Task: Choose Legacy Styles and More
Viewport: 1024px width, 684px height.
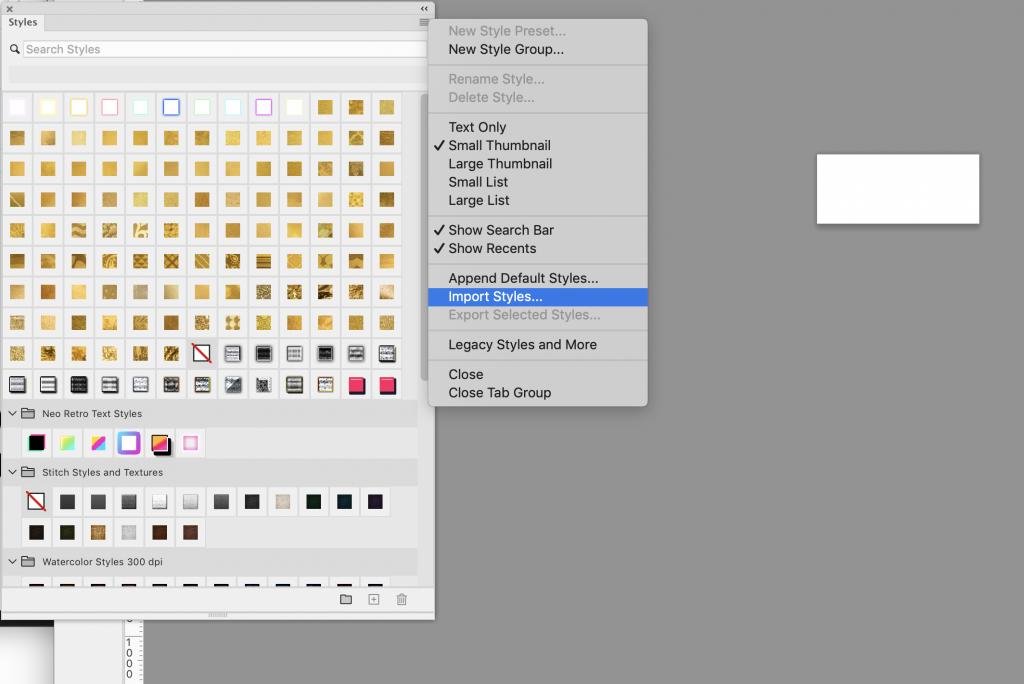Action: tap(522, 345)
